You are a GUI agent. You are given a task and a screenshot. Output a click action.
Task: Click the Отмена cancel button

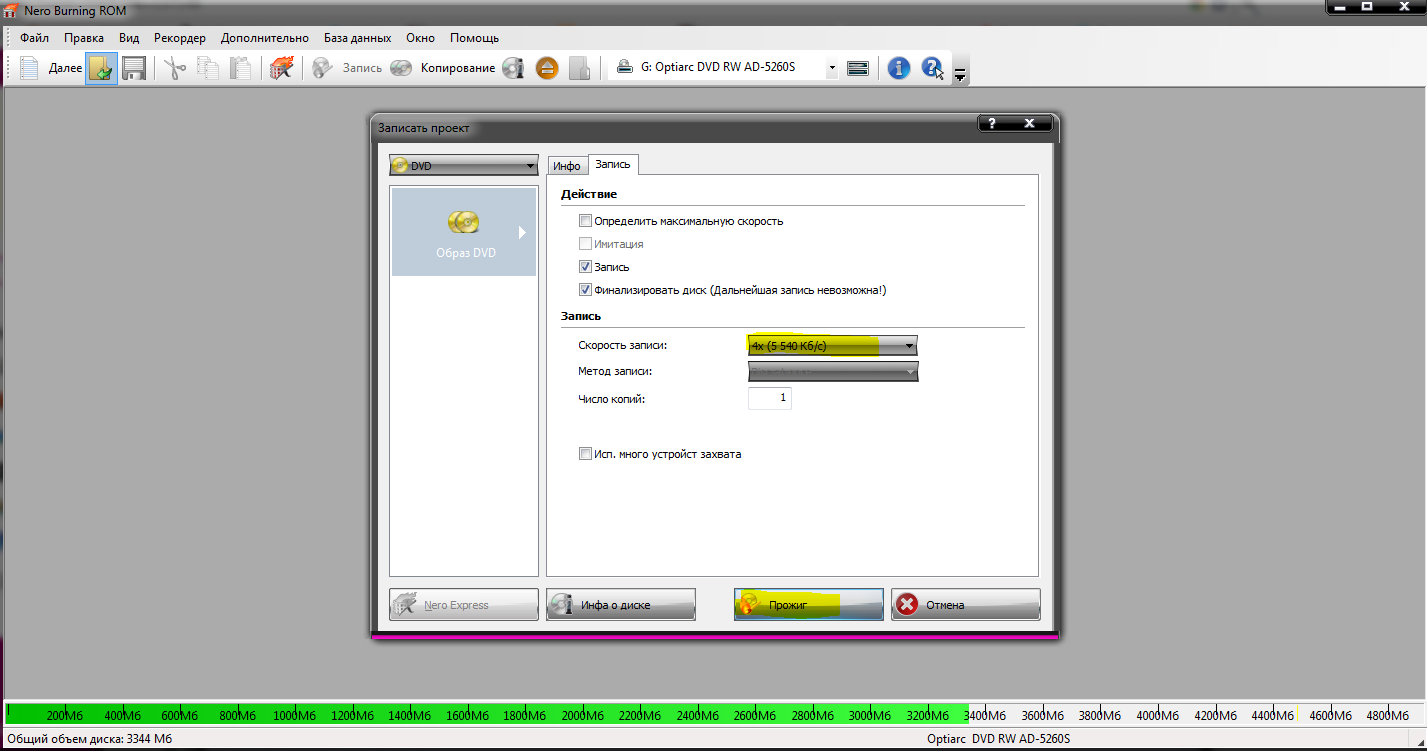[x=966, y=605]
